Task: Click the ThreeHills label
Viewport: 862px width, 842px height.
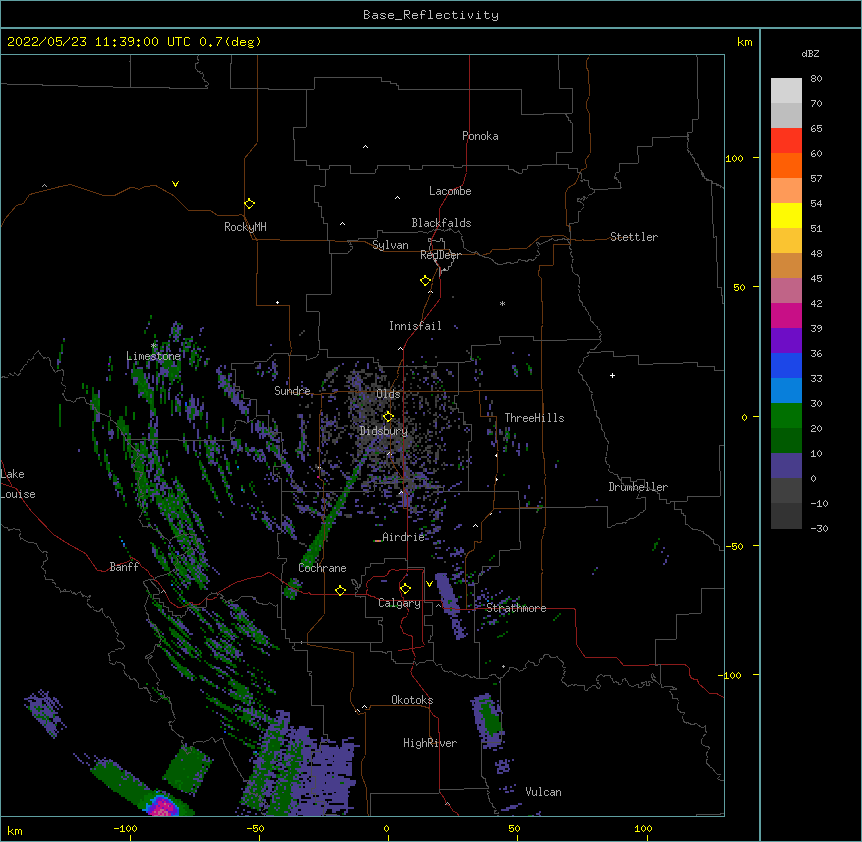Action: click(534, 418)
